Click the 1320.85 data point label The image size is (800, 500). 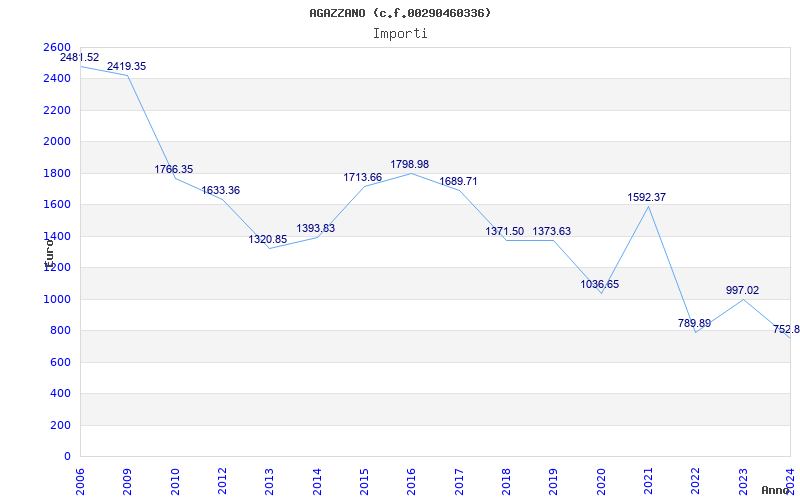[268, 239]
